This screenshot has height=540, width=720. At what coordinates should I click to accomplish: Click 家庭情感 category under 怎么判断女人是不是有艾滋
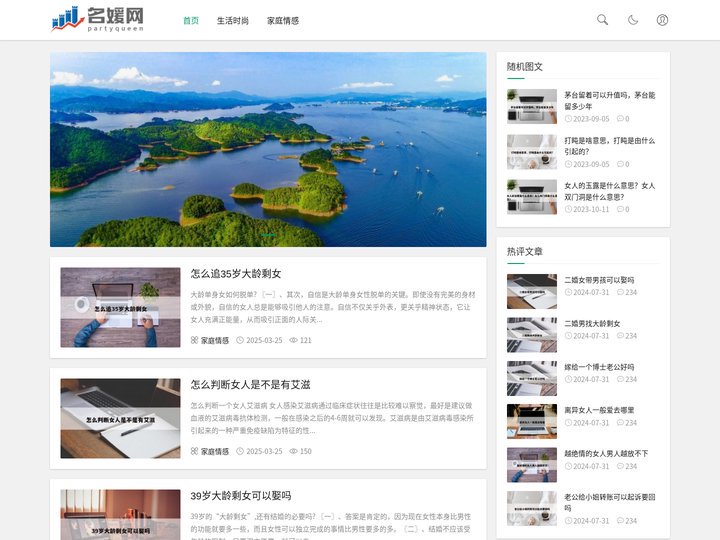coord(215,451)
